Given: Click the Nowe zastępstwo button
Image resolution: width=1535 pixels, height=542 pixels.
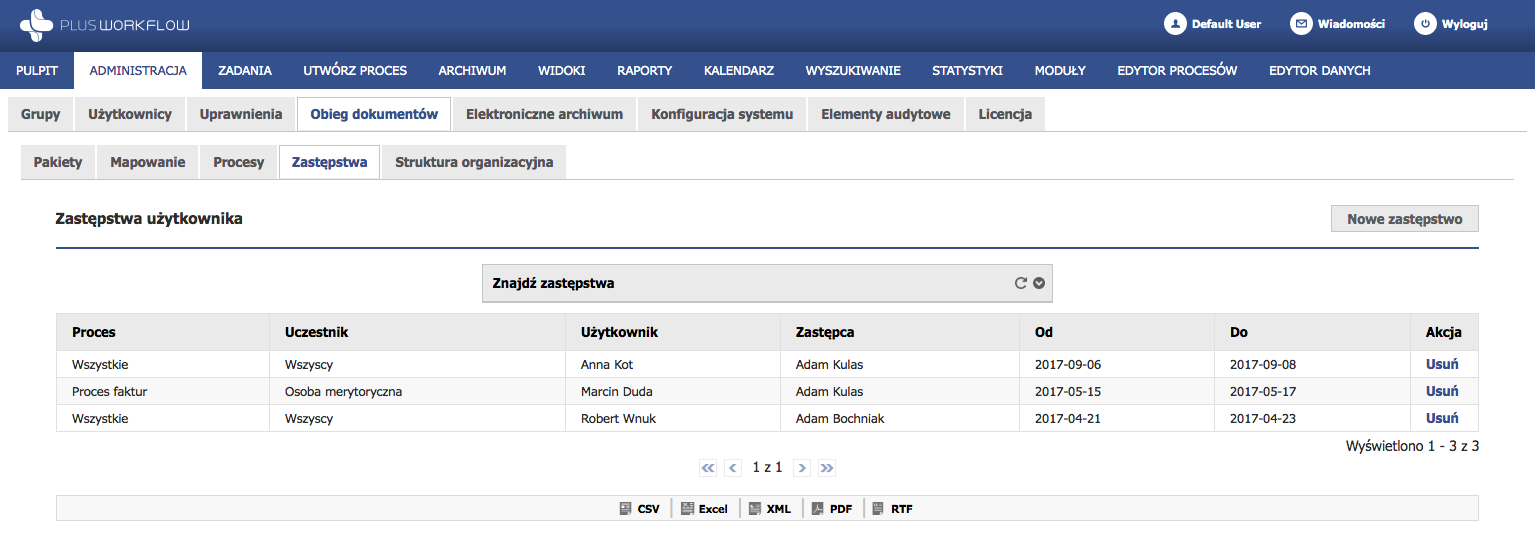Looking at the screenshot, I should coord(1404,219).
